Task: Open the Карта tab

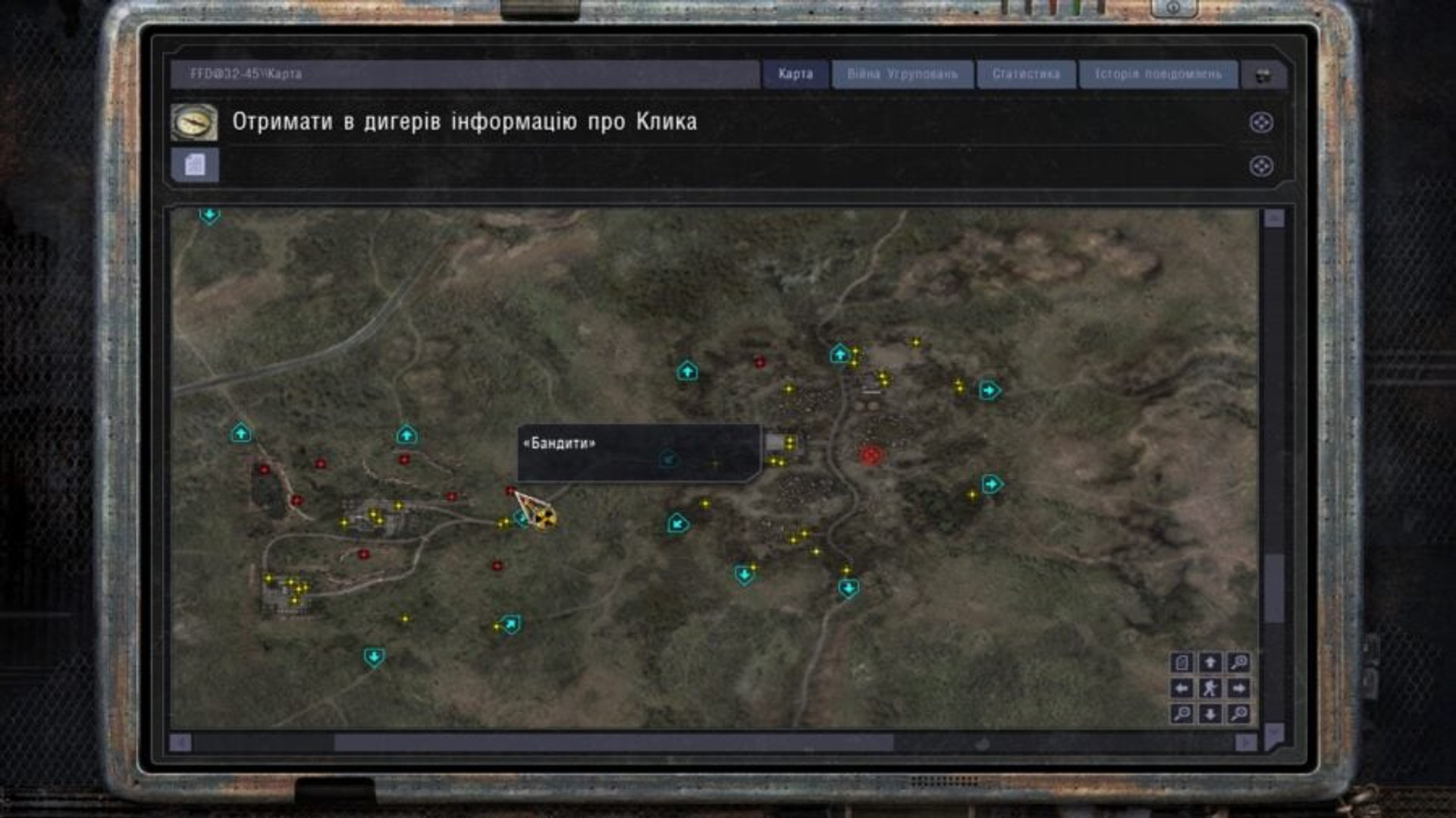Action: coord(795,74)
